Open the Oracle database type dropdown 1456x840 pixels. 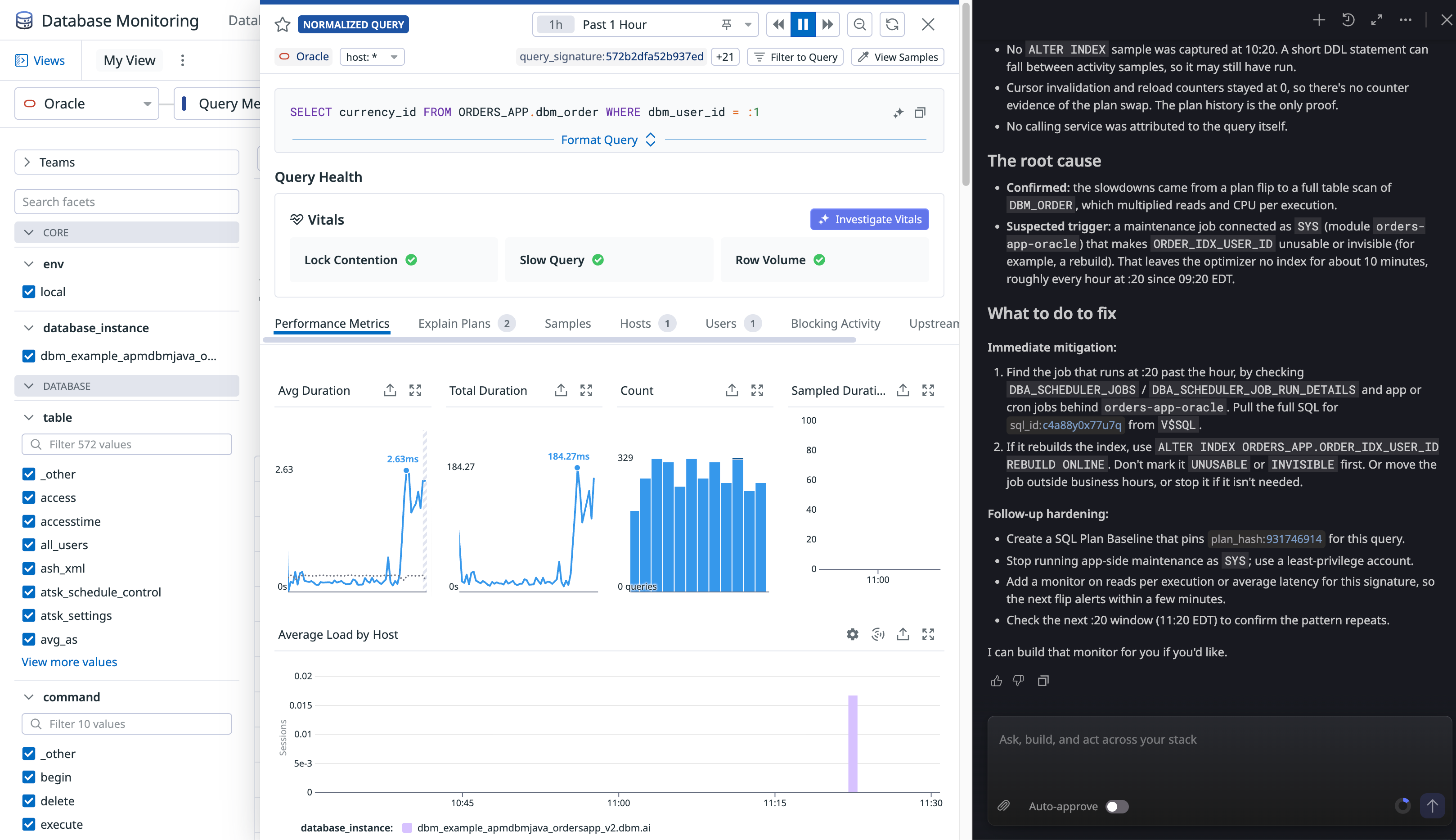(x=86, y=104)
